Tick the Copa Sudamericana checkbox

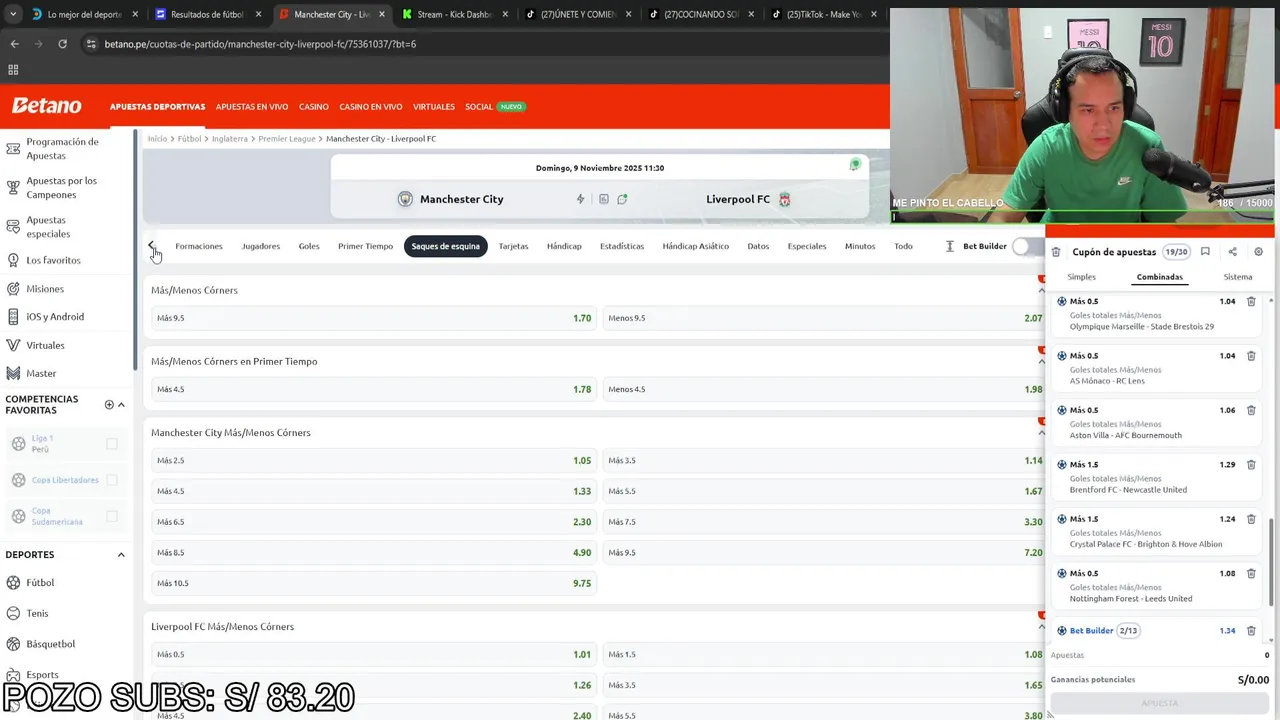112,516
